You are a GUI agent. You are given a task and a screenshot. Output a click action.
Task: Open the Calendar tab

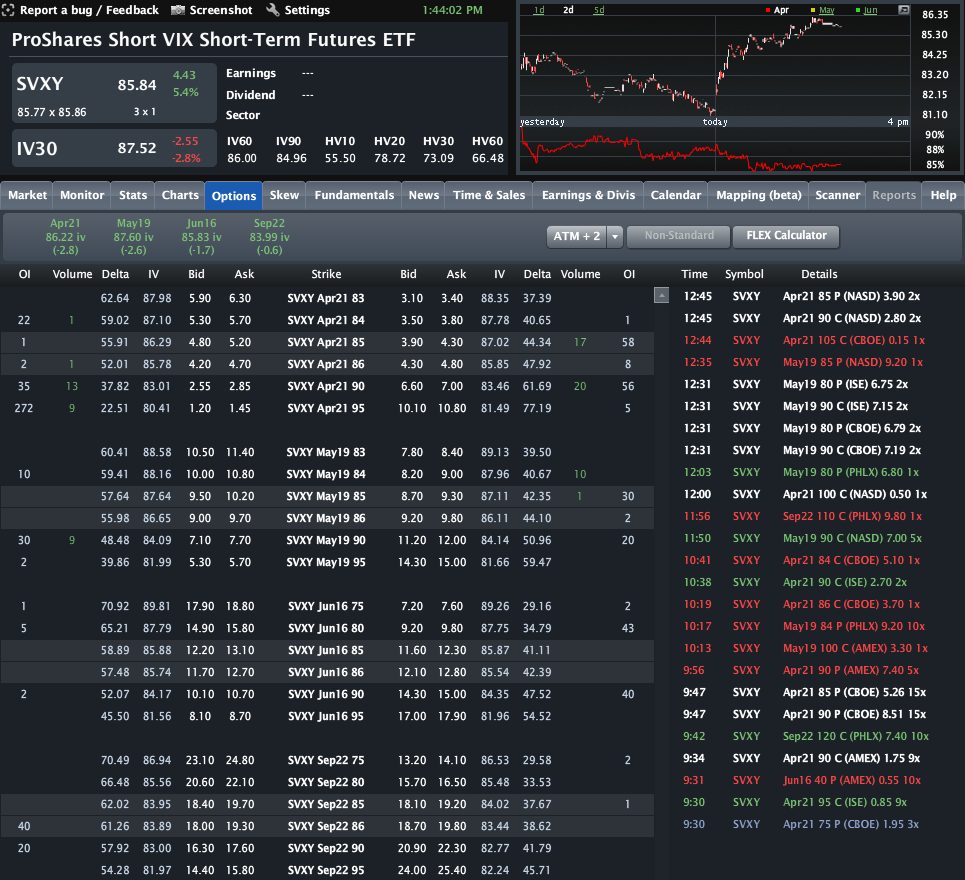[x=676, y=195]
